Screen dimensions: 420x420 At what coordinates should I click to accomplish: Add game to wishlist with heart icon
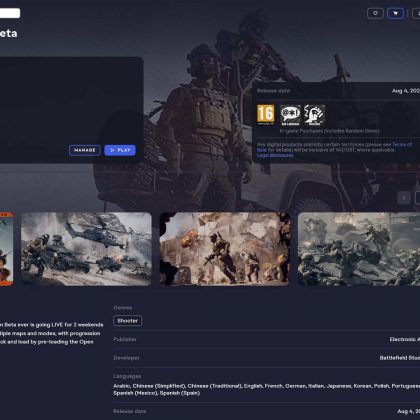(375, 13)
